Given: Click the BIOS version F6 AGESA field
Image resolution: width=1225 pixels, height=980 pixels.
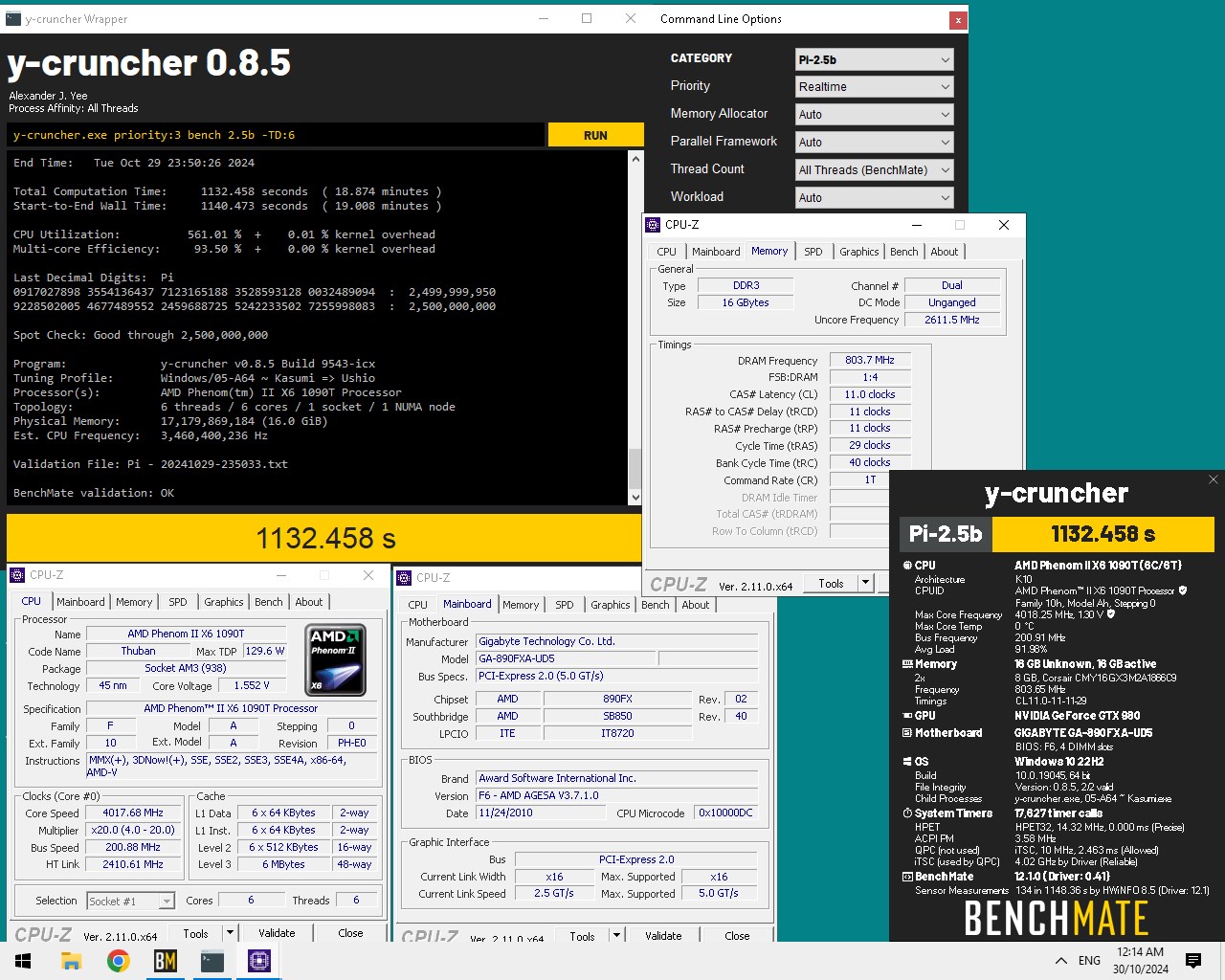Looking at the screenshot, I should tap(616, 795).
